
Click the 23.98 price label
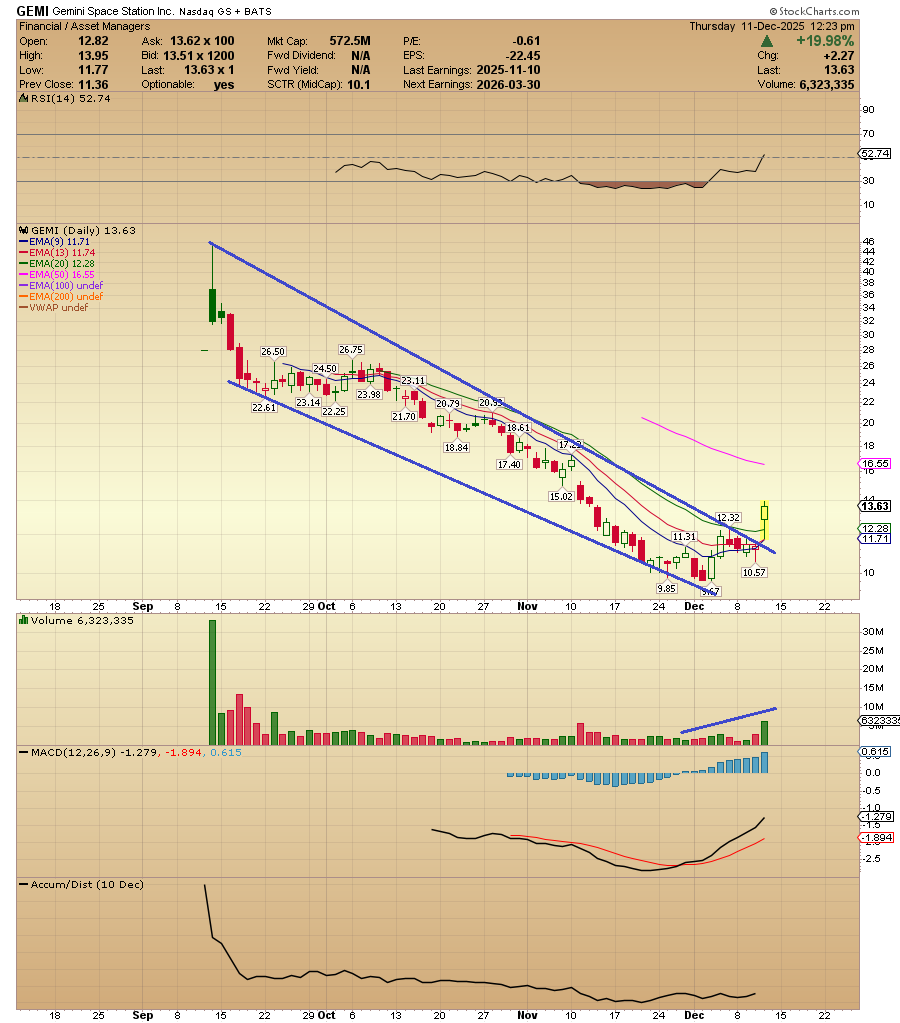tap(369, 394)
